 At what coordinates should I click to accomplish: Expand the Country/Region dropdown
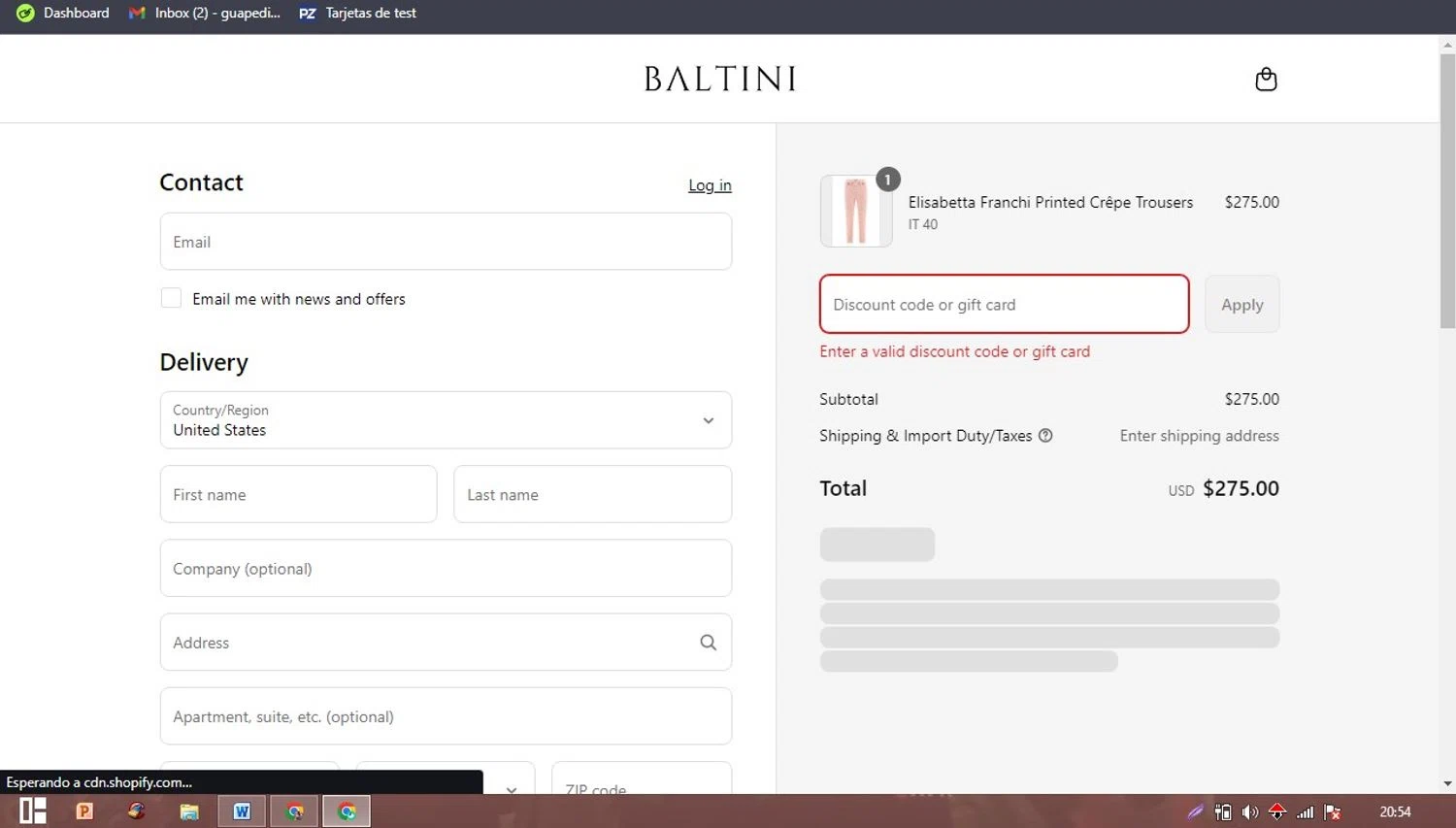click(446, 420)
